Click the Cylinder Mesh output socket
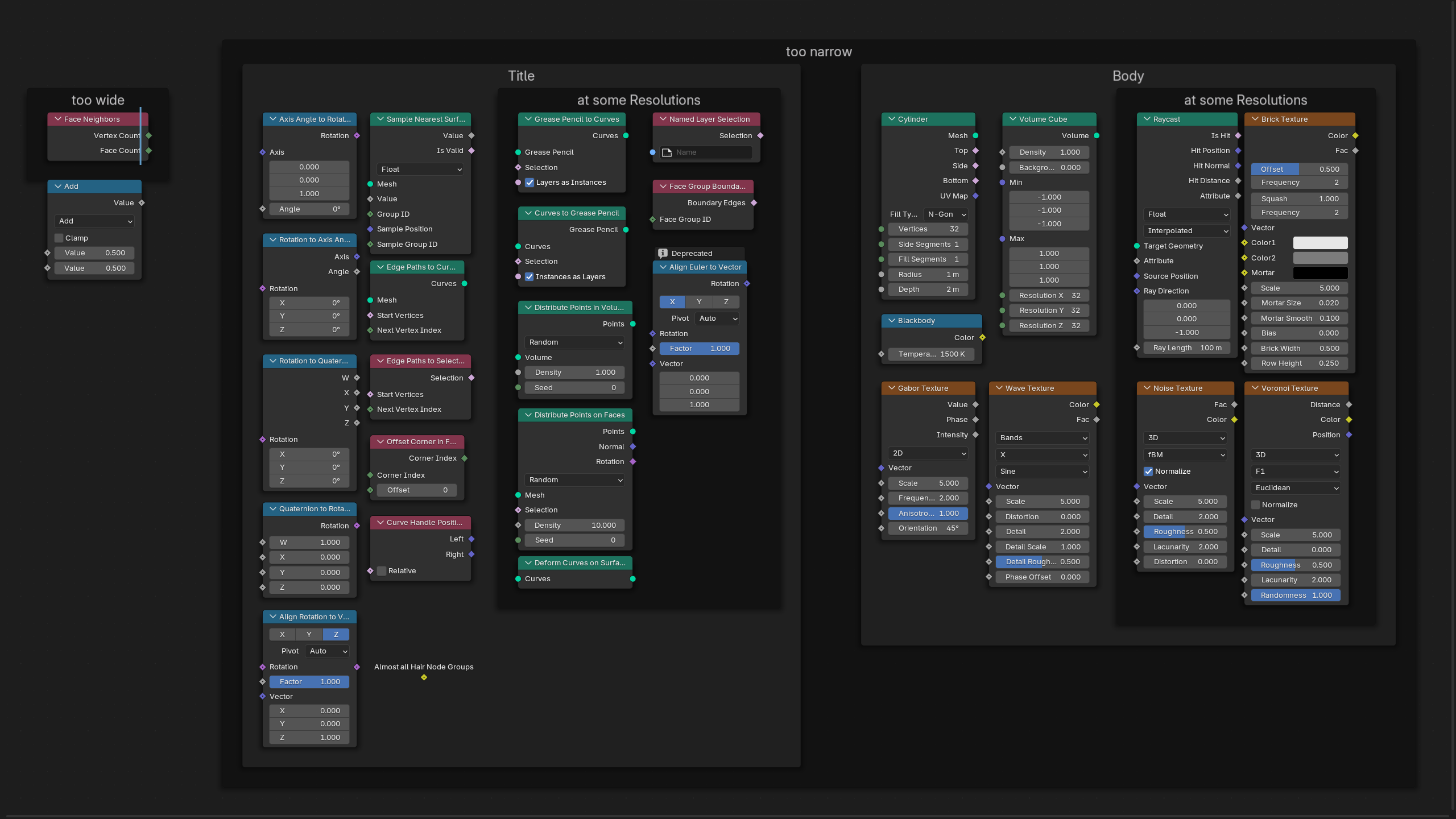The image size is (1456, 819). click(976, 136)
